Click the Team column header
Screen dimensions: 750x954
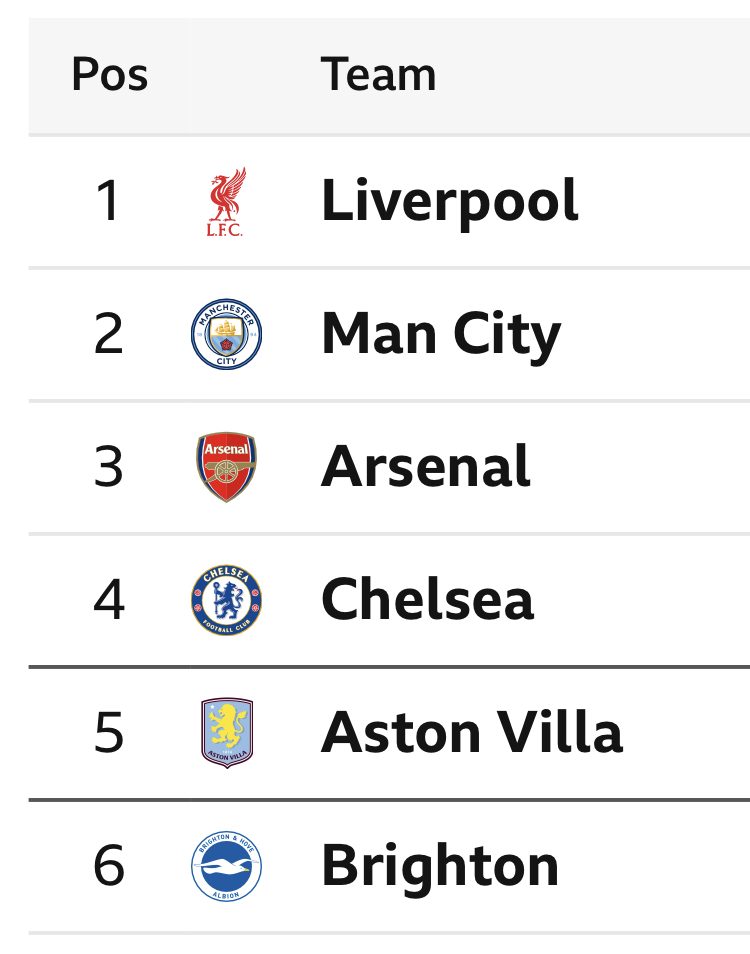click(378, 75)
